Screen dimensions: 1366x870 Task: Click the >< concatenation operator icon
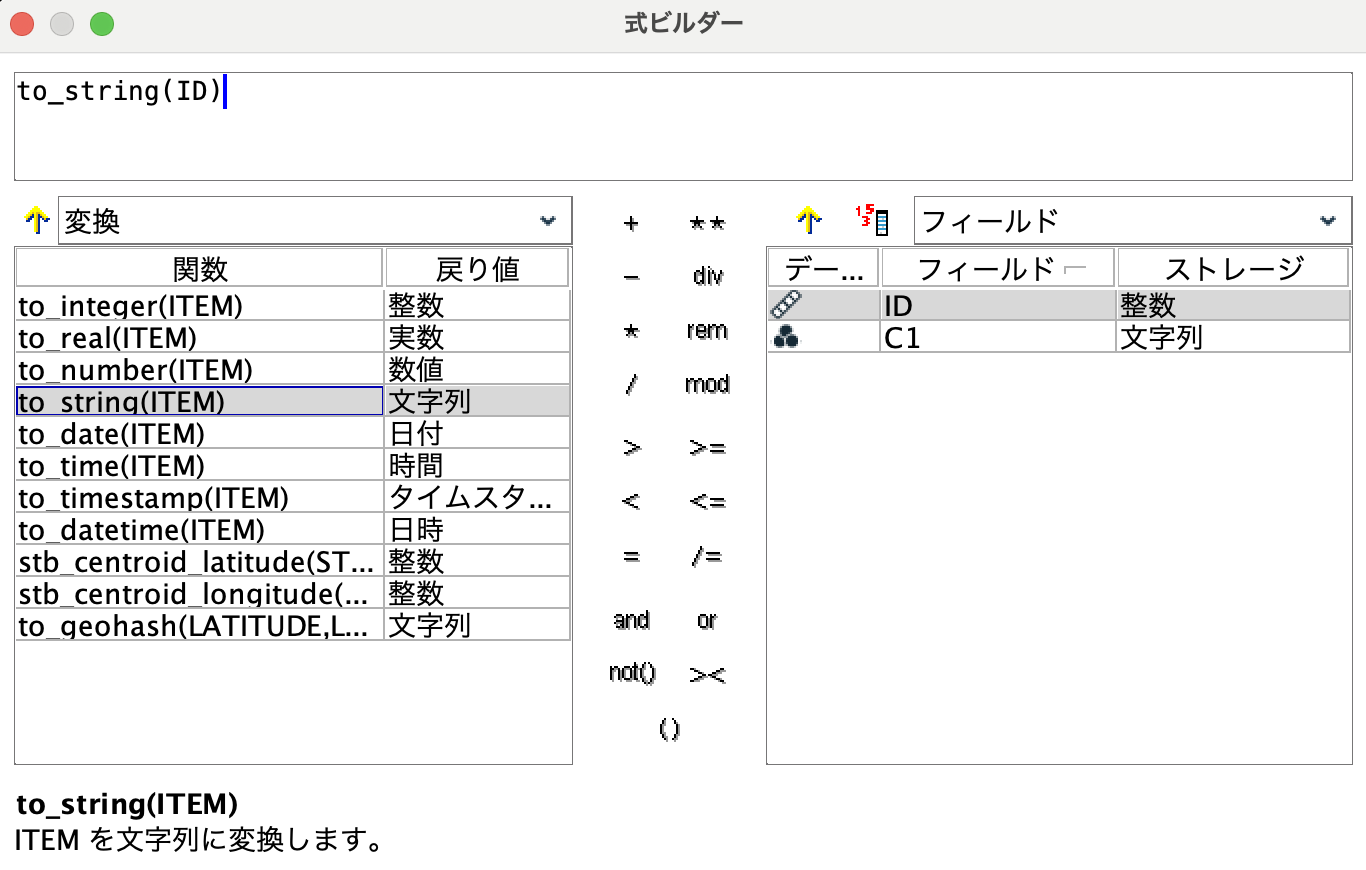pyautogui.click(x=707, y=673)
